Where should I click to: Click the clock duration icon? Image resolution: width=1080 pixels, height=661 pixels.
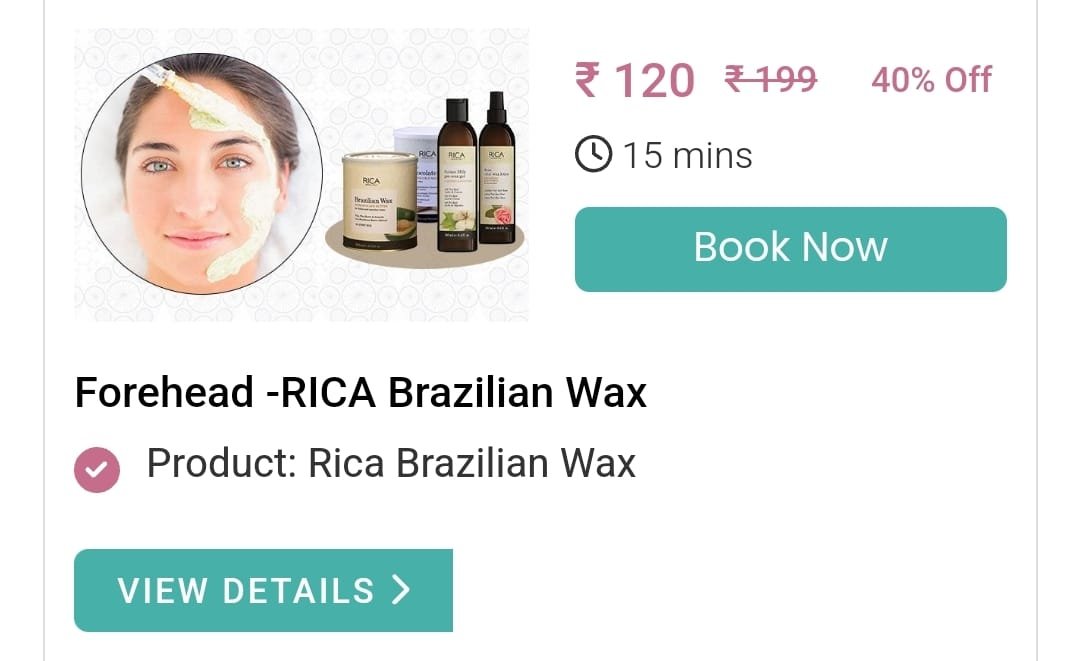pyautogui.click(x=593, y=154)
